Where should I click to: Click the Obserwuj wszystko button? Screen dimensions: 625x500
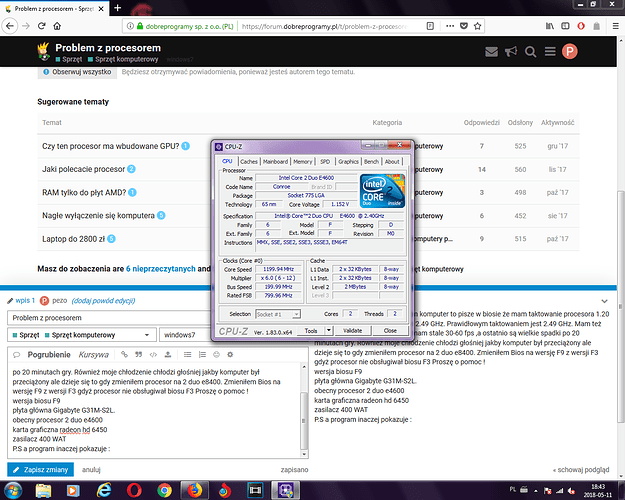[x=77, y=72]
